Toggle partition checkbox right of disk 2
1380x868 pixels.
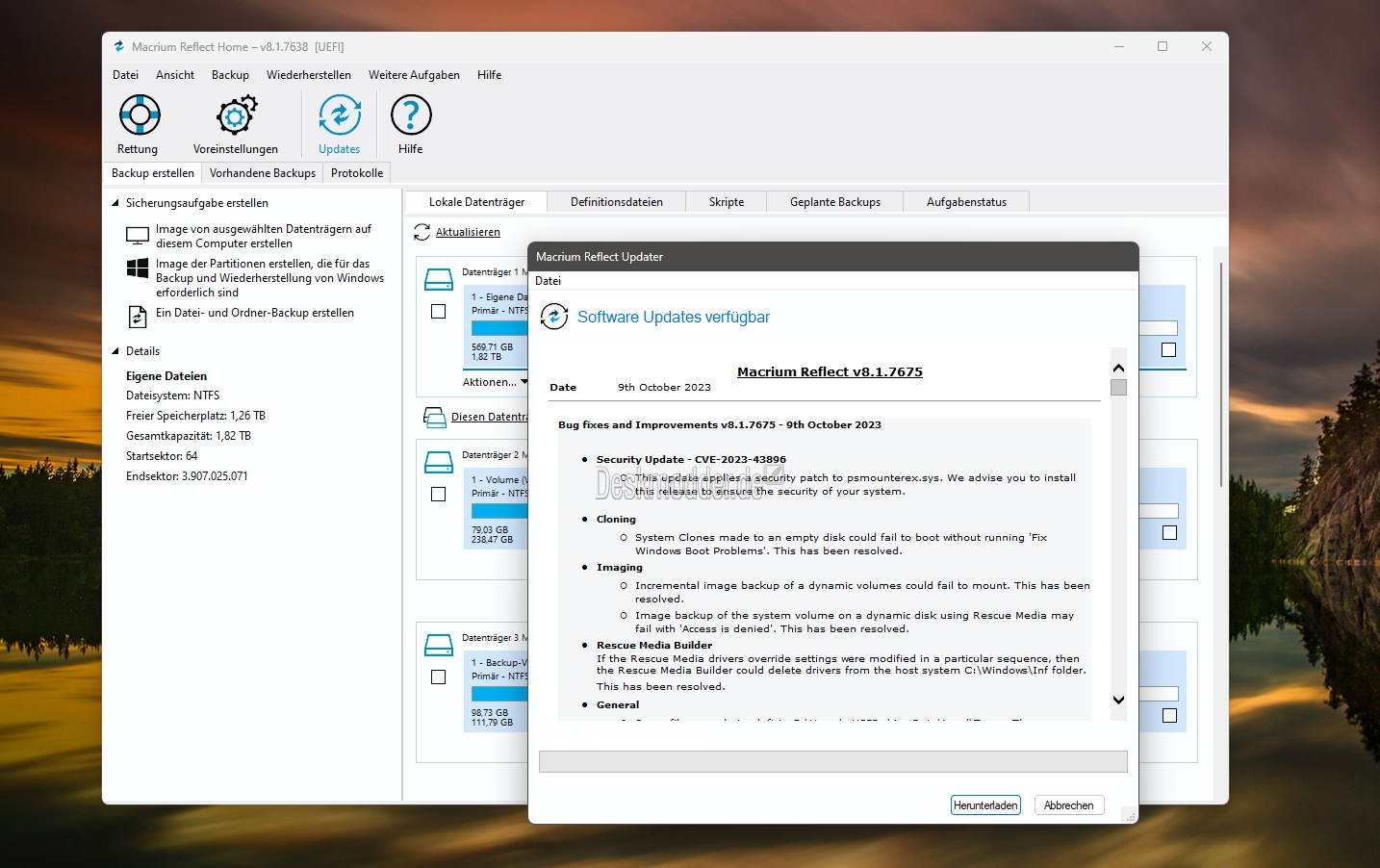click(1169, 533)
